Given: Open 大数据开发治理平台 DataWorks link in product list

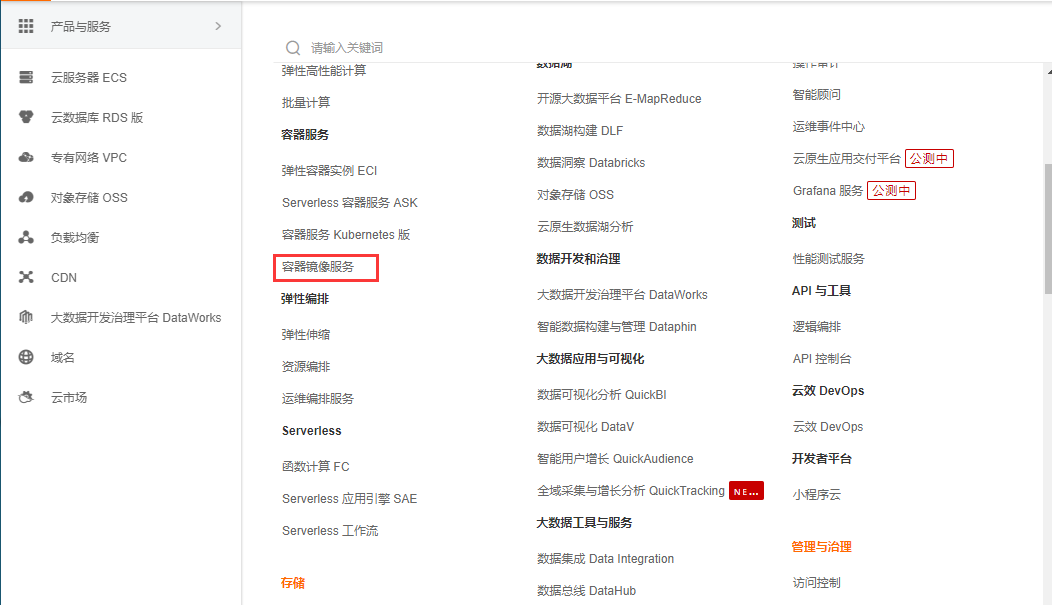Looking at the screenshot, I should click(622, 295).
